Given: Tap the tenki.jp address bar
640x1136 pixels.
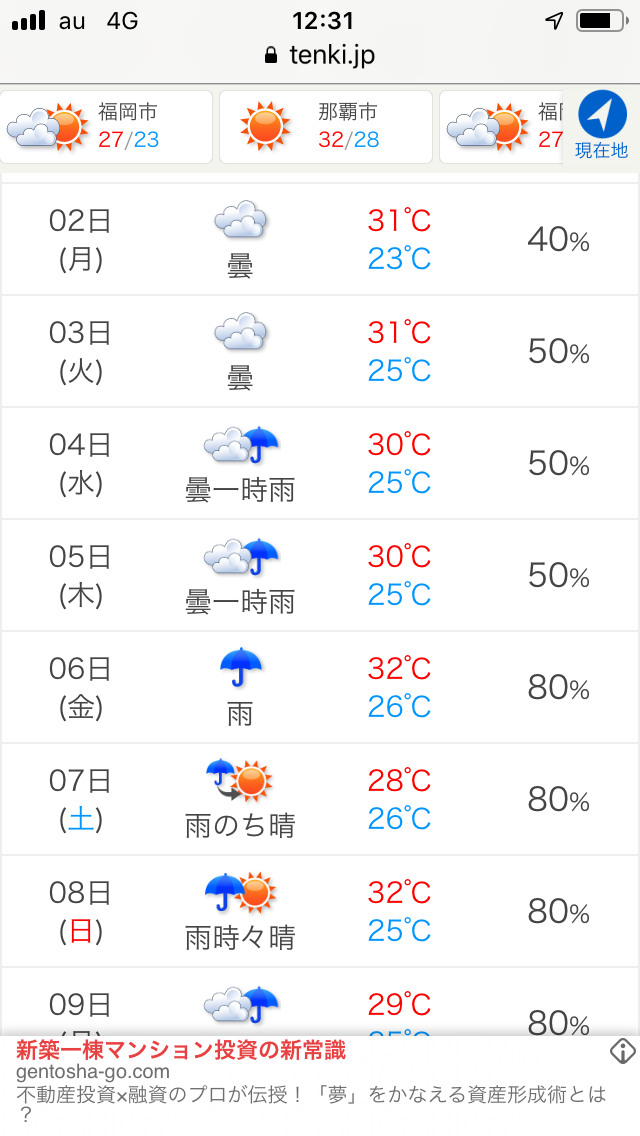Looking at the screenshot, I should pos(320,55).
